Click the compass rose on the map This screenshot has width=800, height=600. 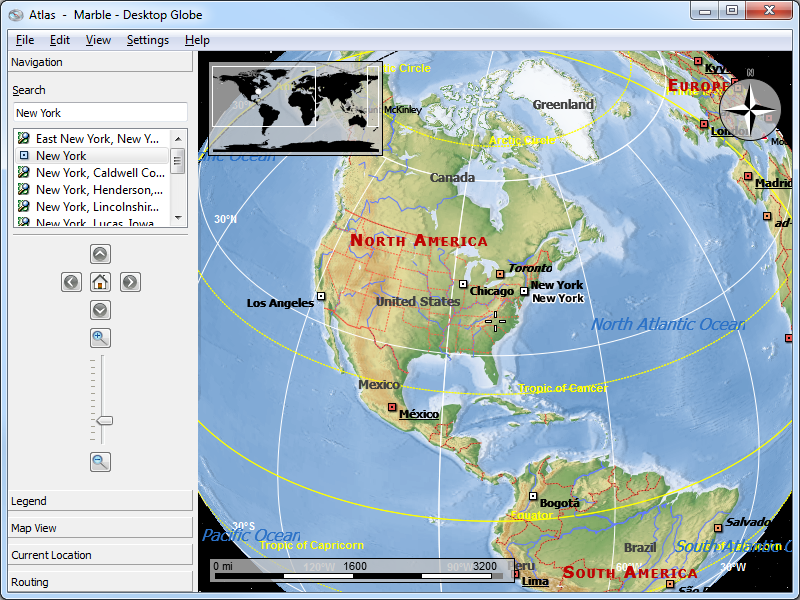(x=749, y=107)
